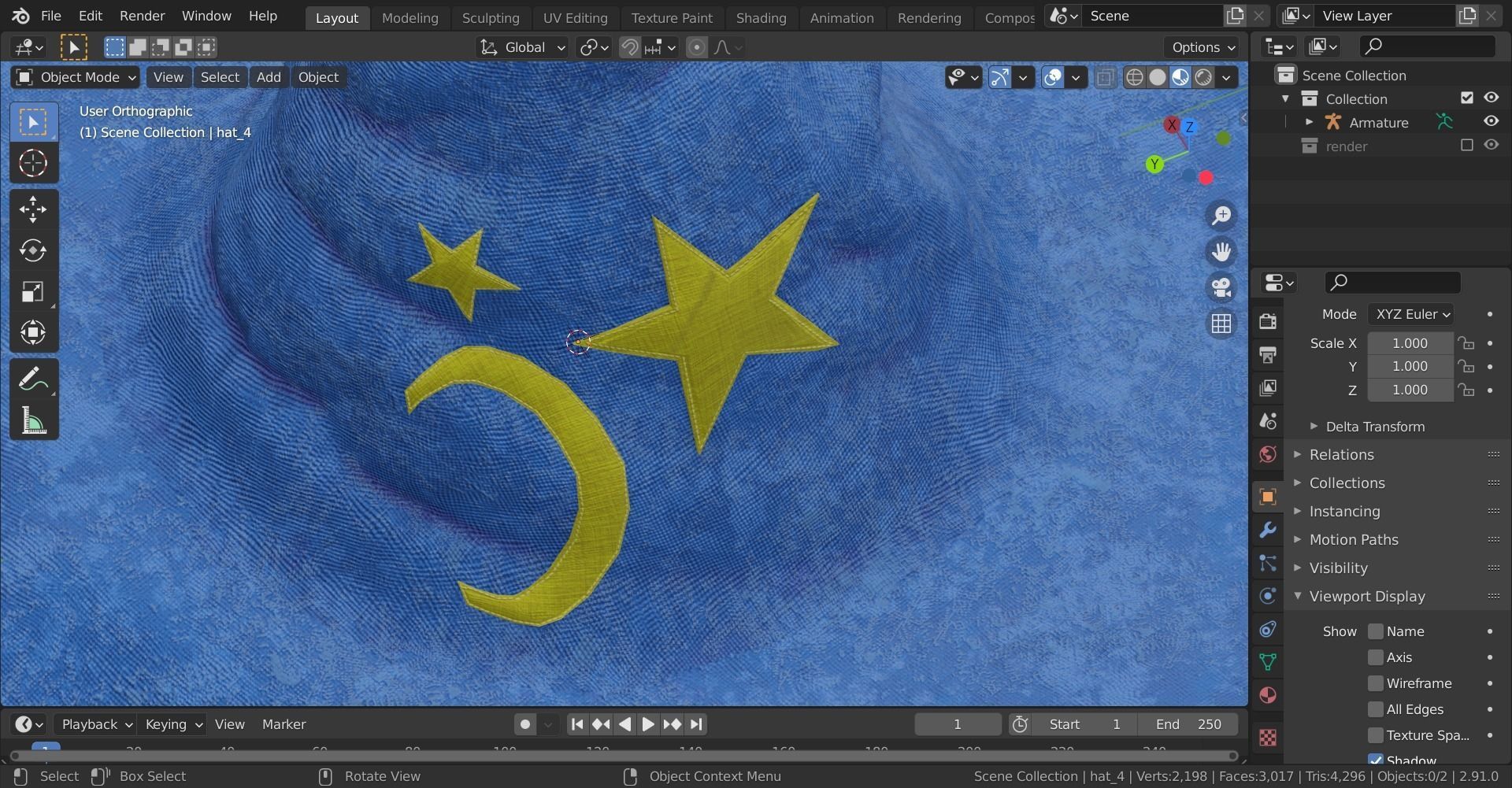
Task: Open the Render menu
Action: tap(142, 16)
